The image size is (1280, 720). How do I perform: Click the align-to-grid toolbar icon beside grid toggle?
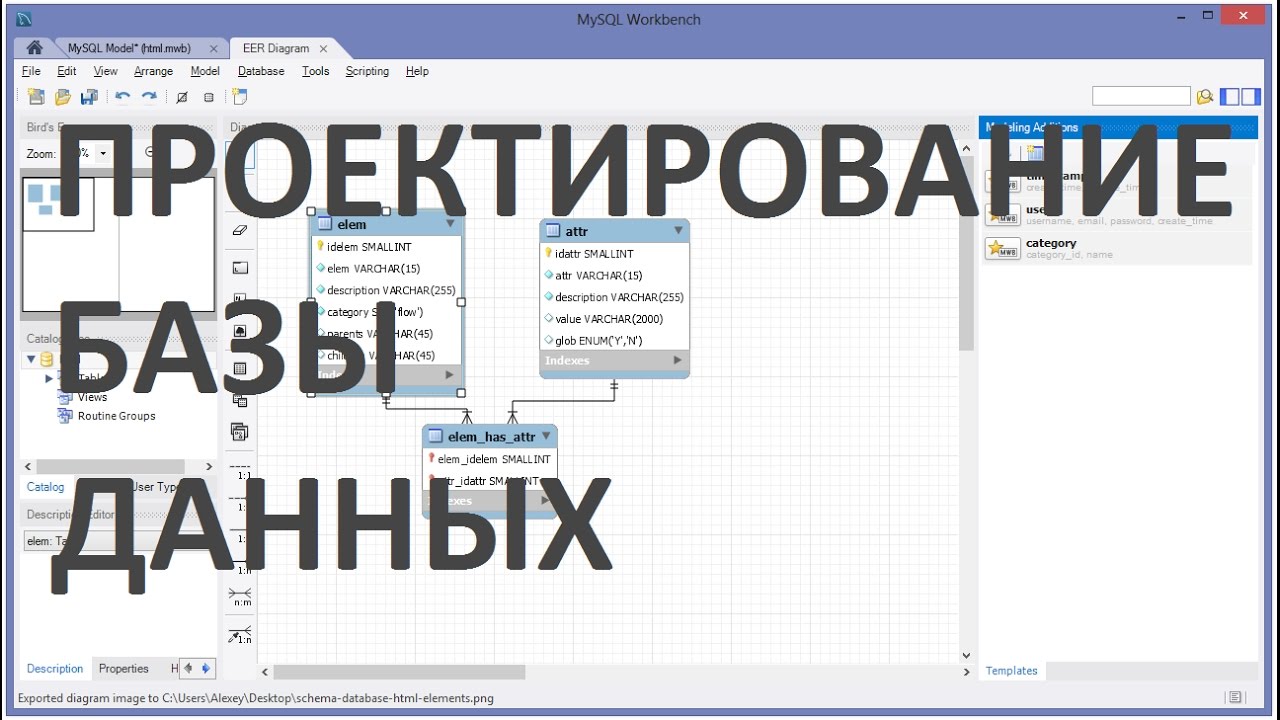point(208,97)
